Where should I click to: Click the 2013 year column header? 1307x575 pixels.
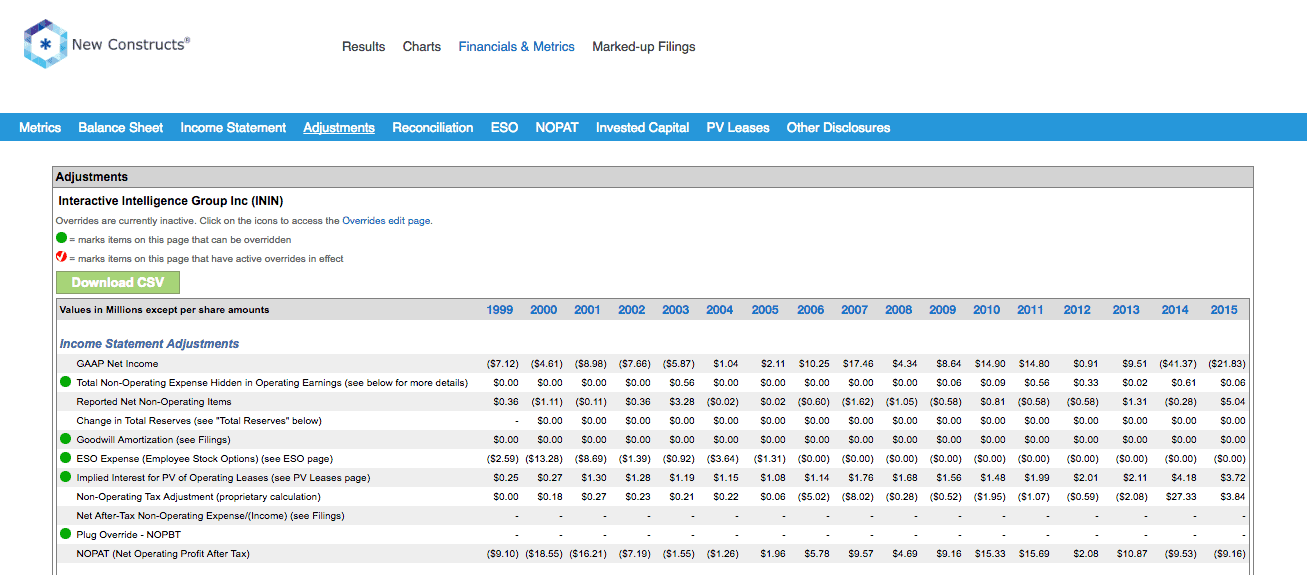tap(1126, 310)
